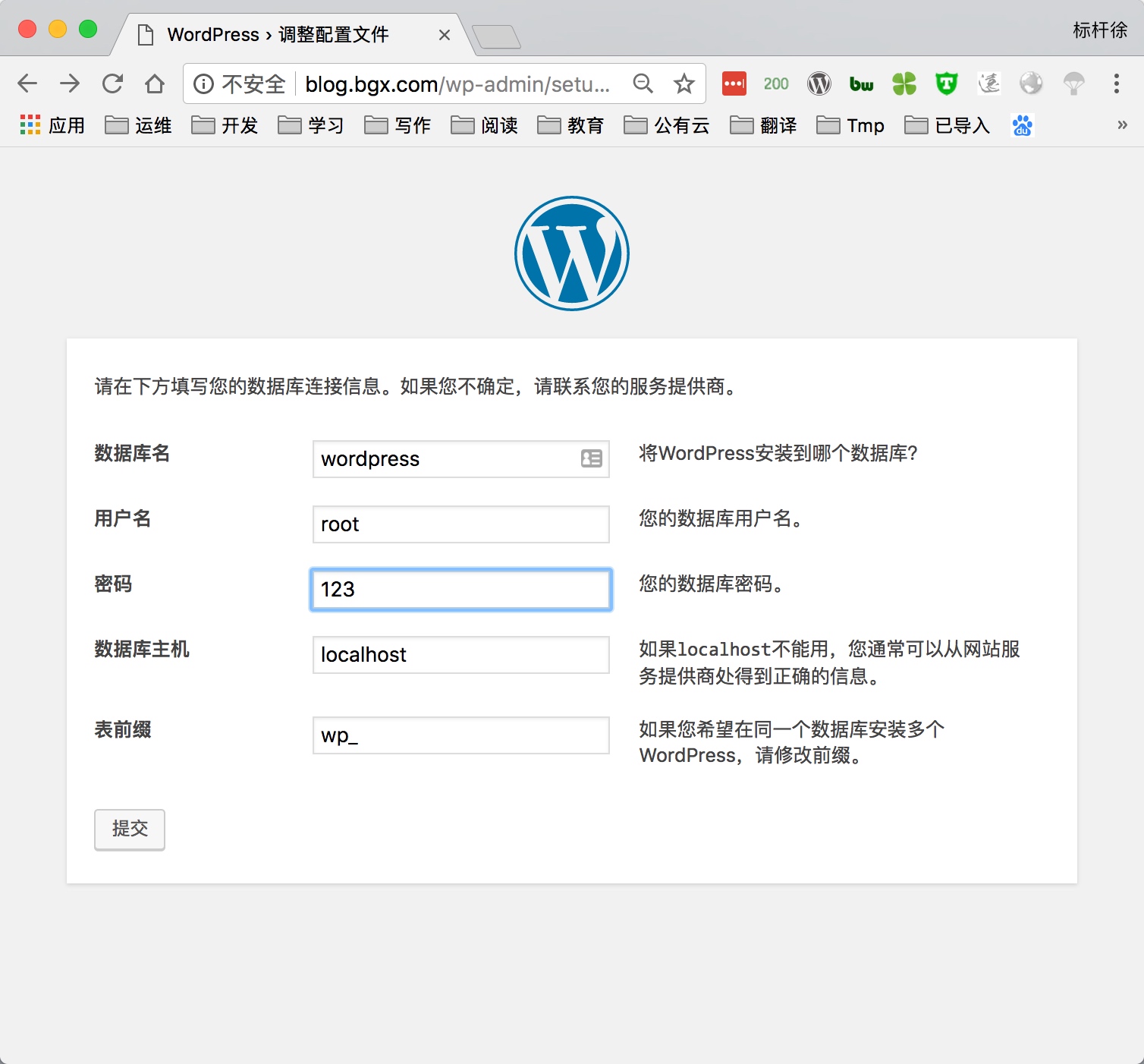Close the WordPress 调整配置文件 tab

click(445, 35)
